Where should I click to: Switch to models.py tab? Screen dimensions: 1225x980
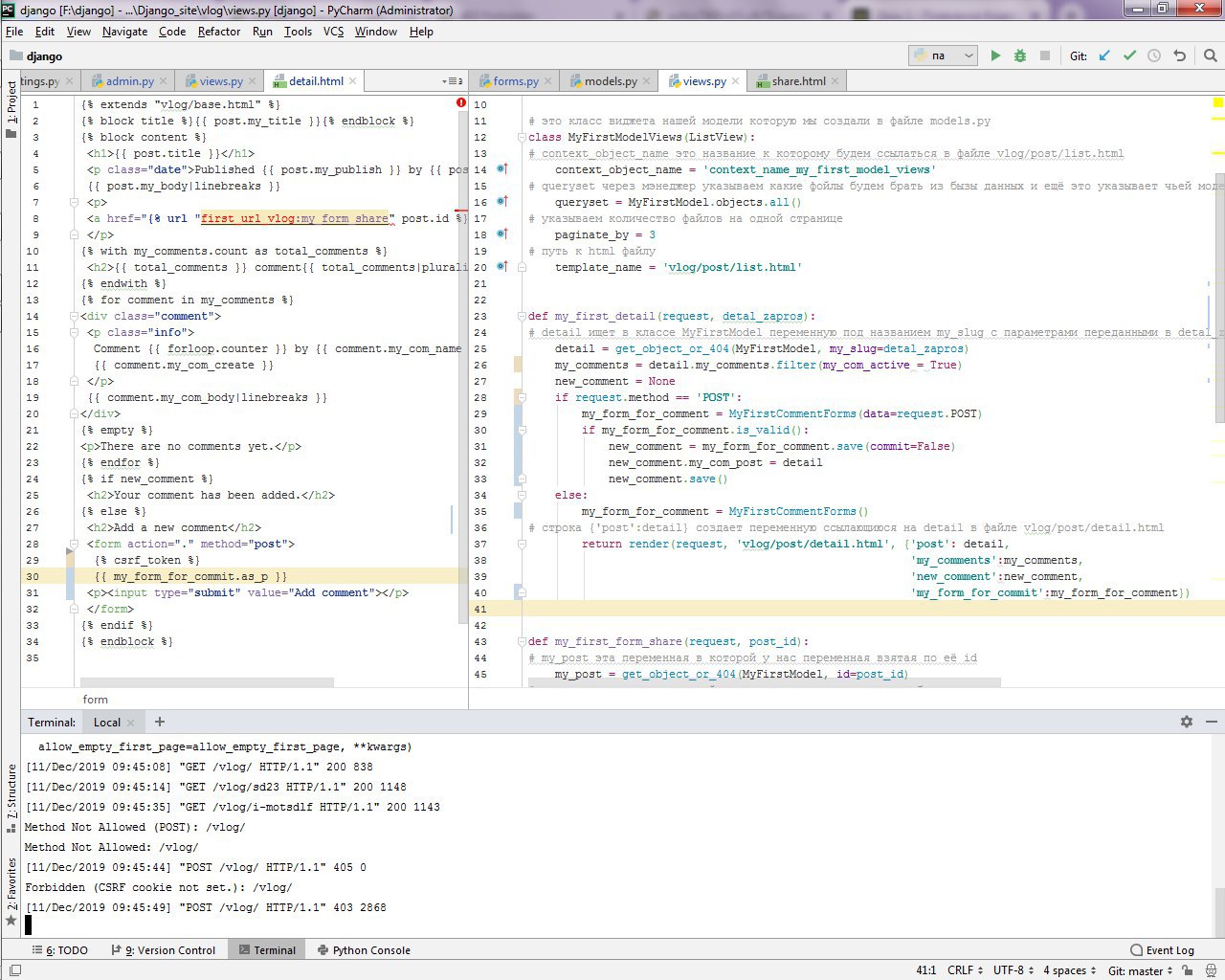610,81
